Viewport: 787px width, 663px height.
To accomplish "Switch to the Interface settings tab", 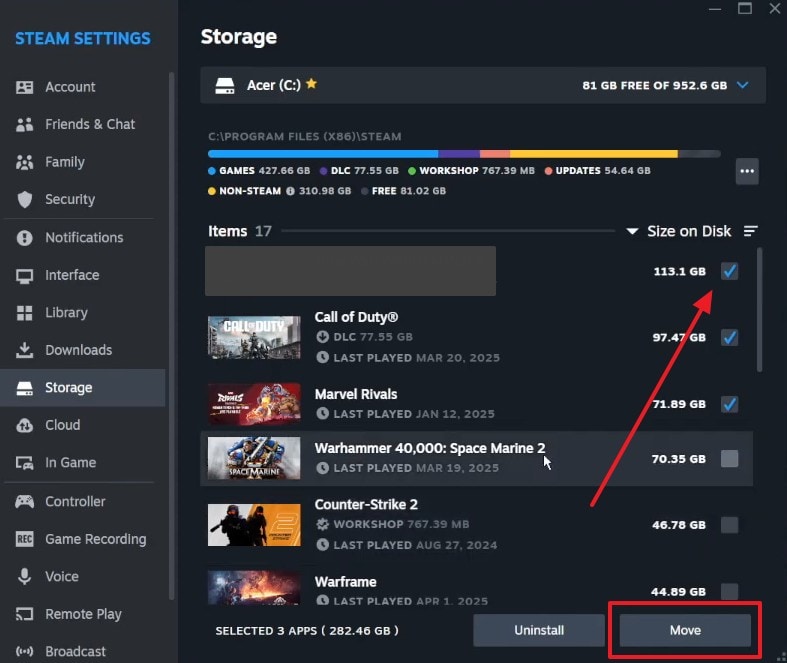I will (x=71, y=275).
